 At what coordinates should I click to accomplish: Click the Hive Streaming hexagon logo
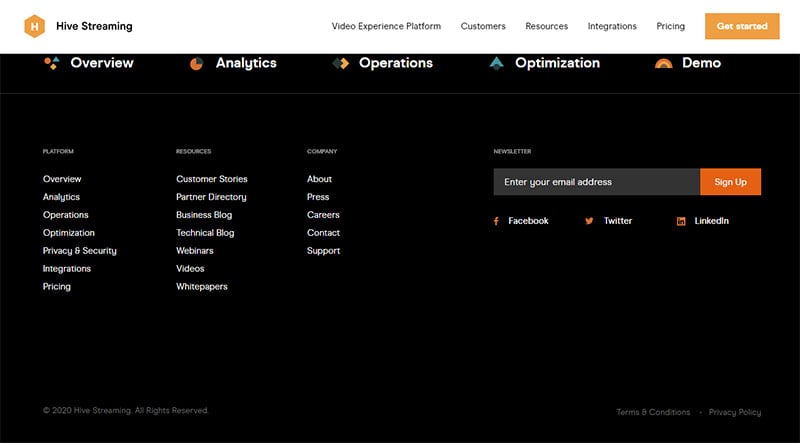[x=35, y=26]
